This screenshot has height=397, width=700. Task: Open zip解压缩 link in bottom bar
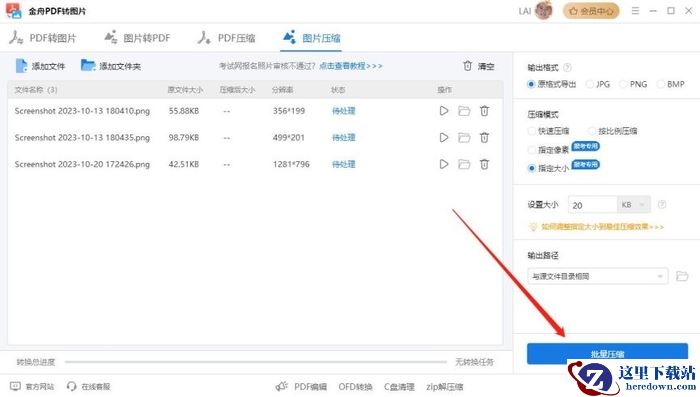click(445, 386)
